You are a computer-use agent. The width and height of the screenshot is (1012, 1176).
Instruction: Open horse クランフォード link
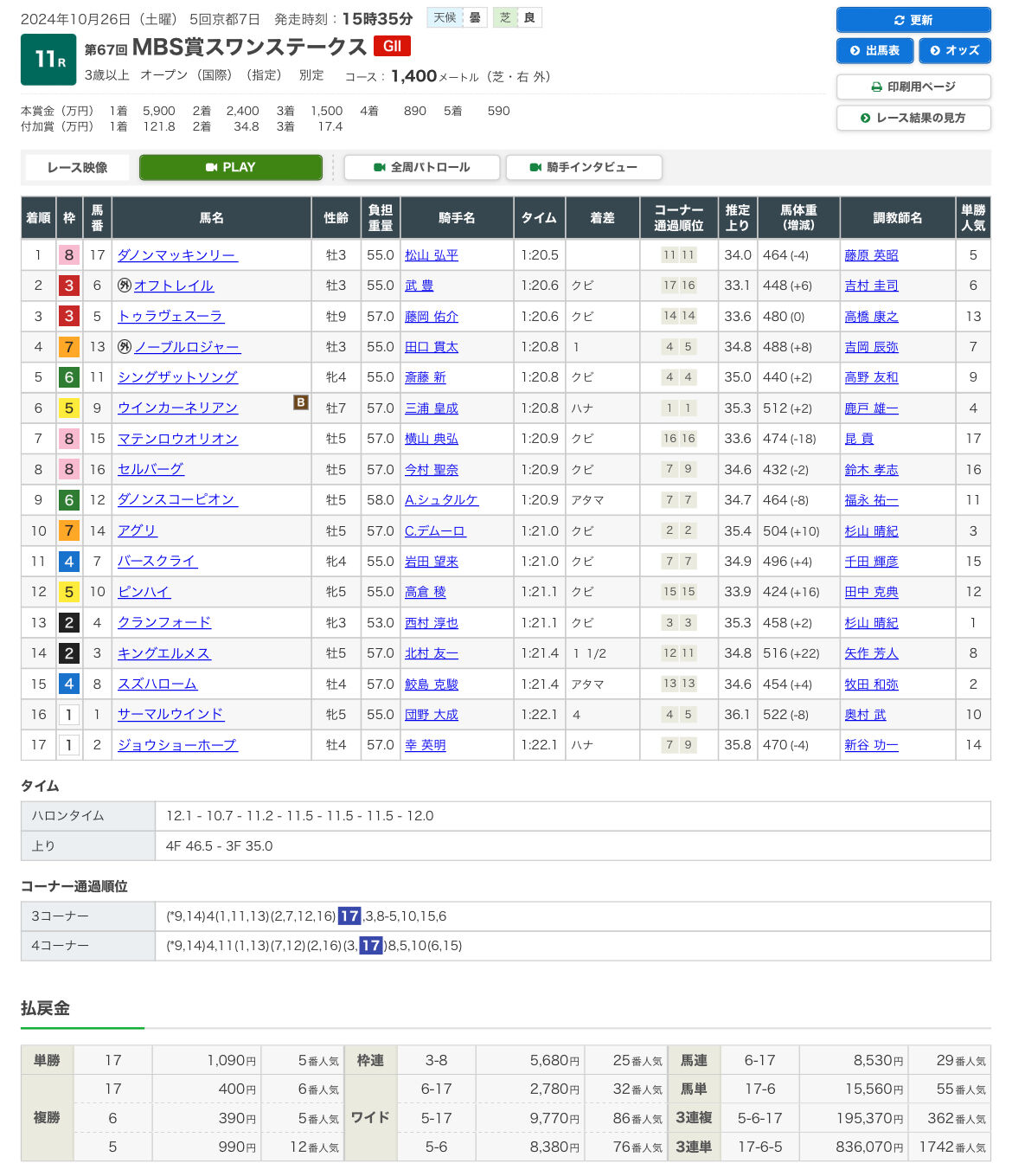click(164, 623)
